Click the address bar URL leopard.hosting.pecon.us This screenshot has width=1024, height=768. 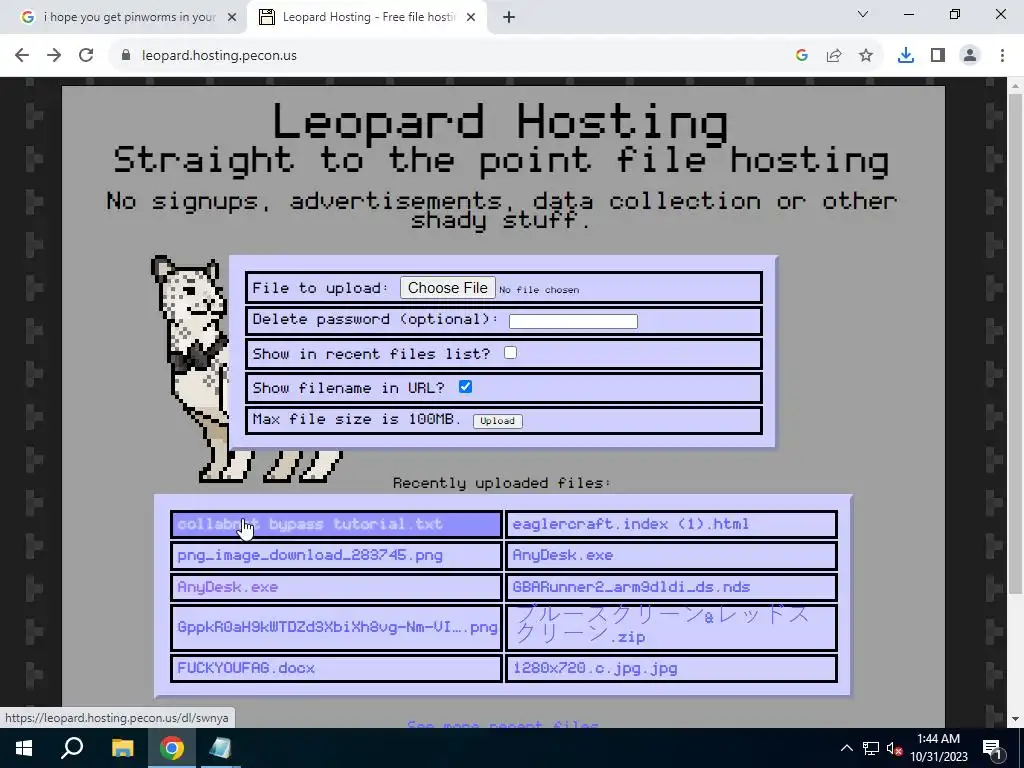(219, 56)
